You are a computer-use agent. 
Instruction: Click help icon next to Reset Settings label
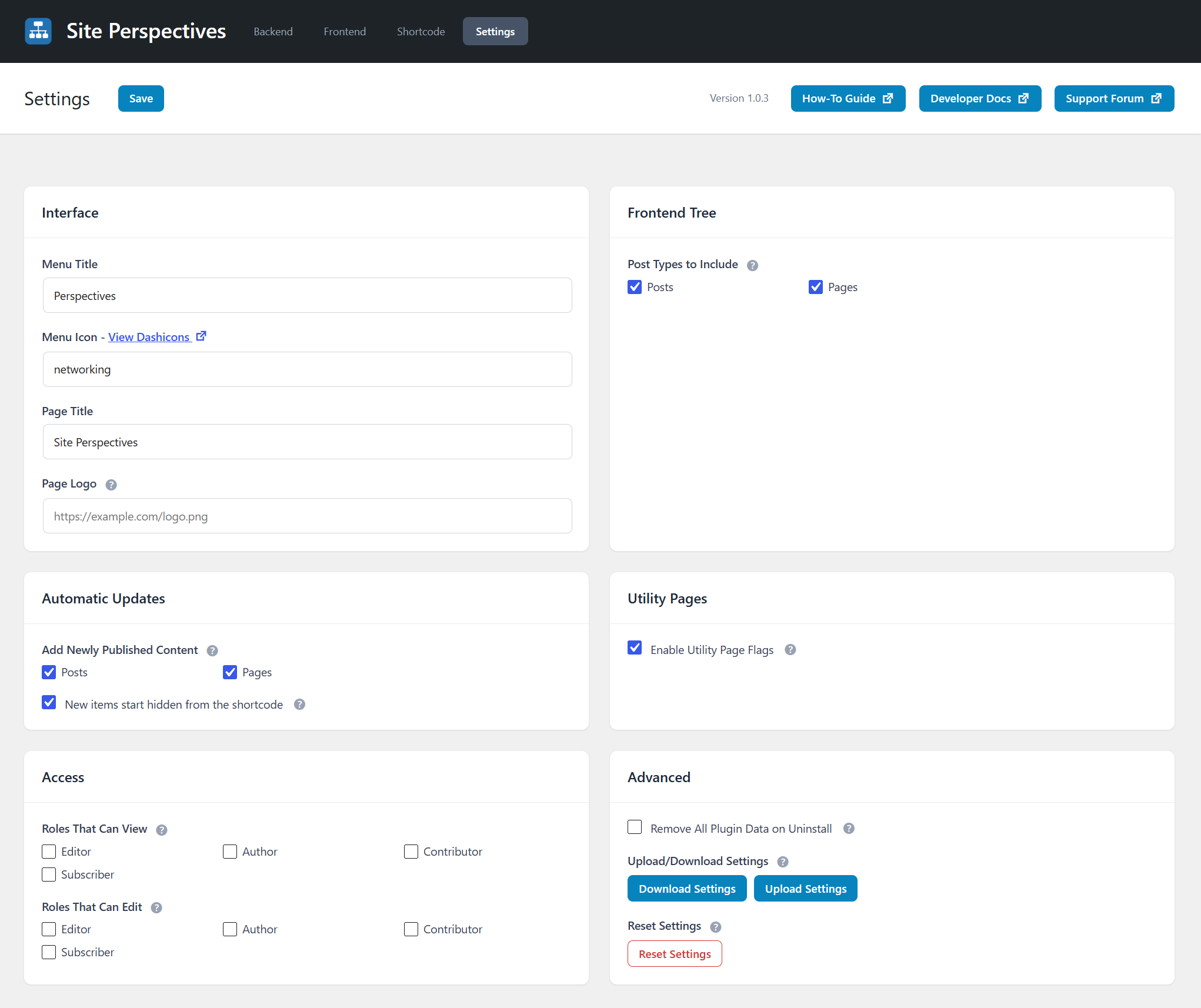[716, 927]
